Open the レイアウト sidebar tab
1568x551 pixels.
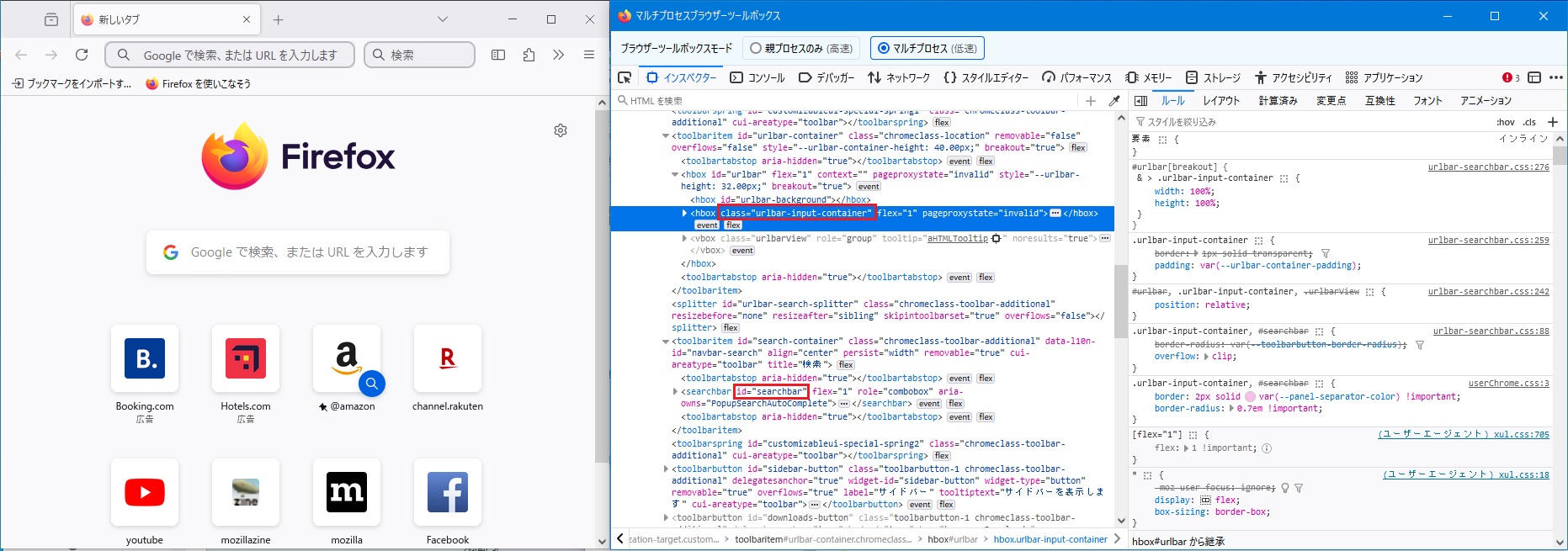[x=1221, y=101]
